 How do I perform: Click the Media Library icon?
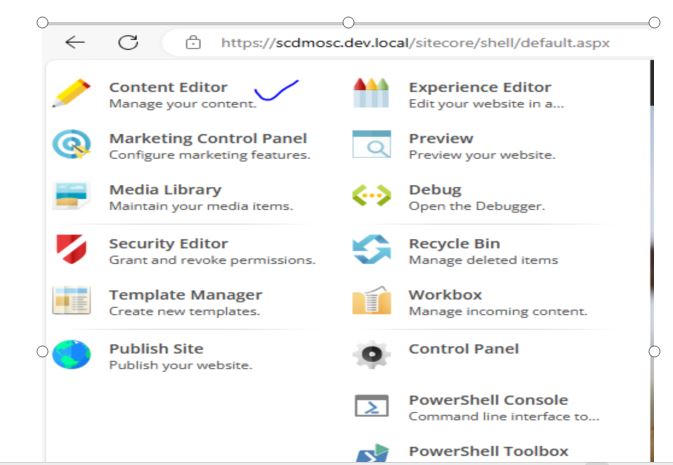point(71,196)
